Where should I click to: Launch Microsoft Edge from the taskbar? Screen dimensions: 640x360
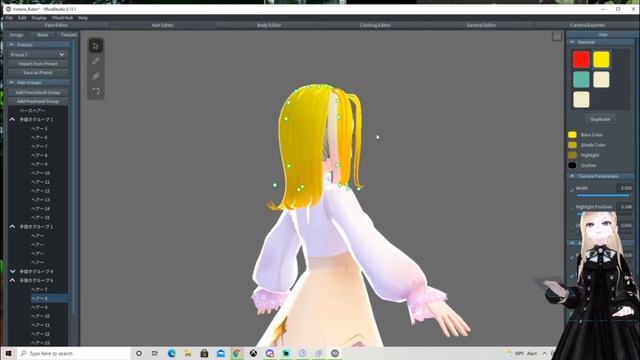(171, 353)
